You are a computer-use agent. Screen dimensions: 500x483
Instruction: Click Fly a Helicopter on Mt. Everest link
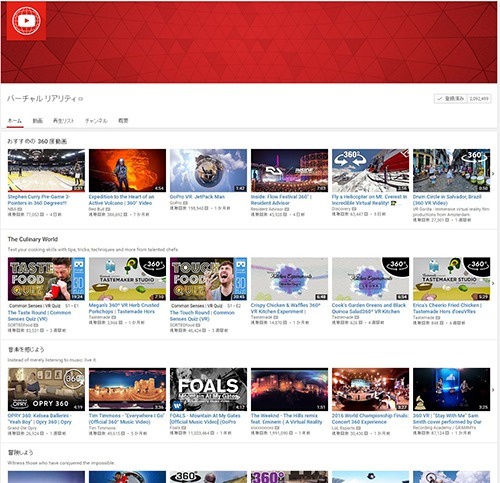pyautogui.click(x=369, y=200)
